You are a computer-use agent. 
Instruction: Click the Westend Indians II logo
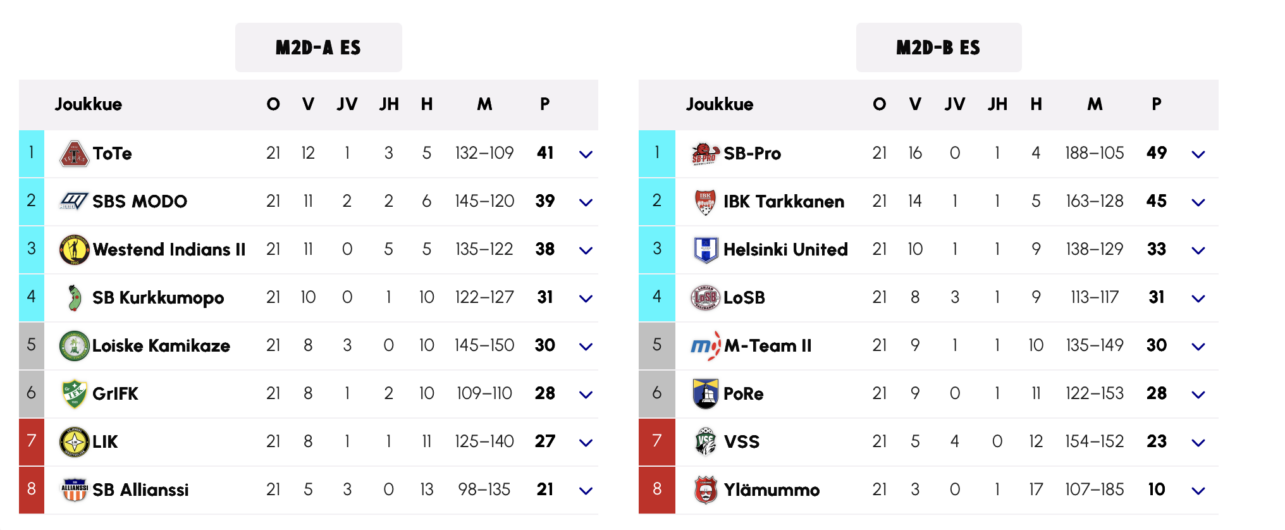pyautogui.click(x=74, y=250)
